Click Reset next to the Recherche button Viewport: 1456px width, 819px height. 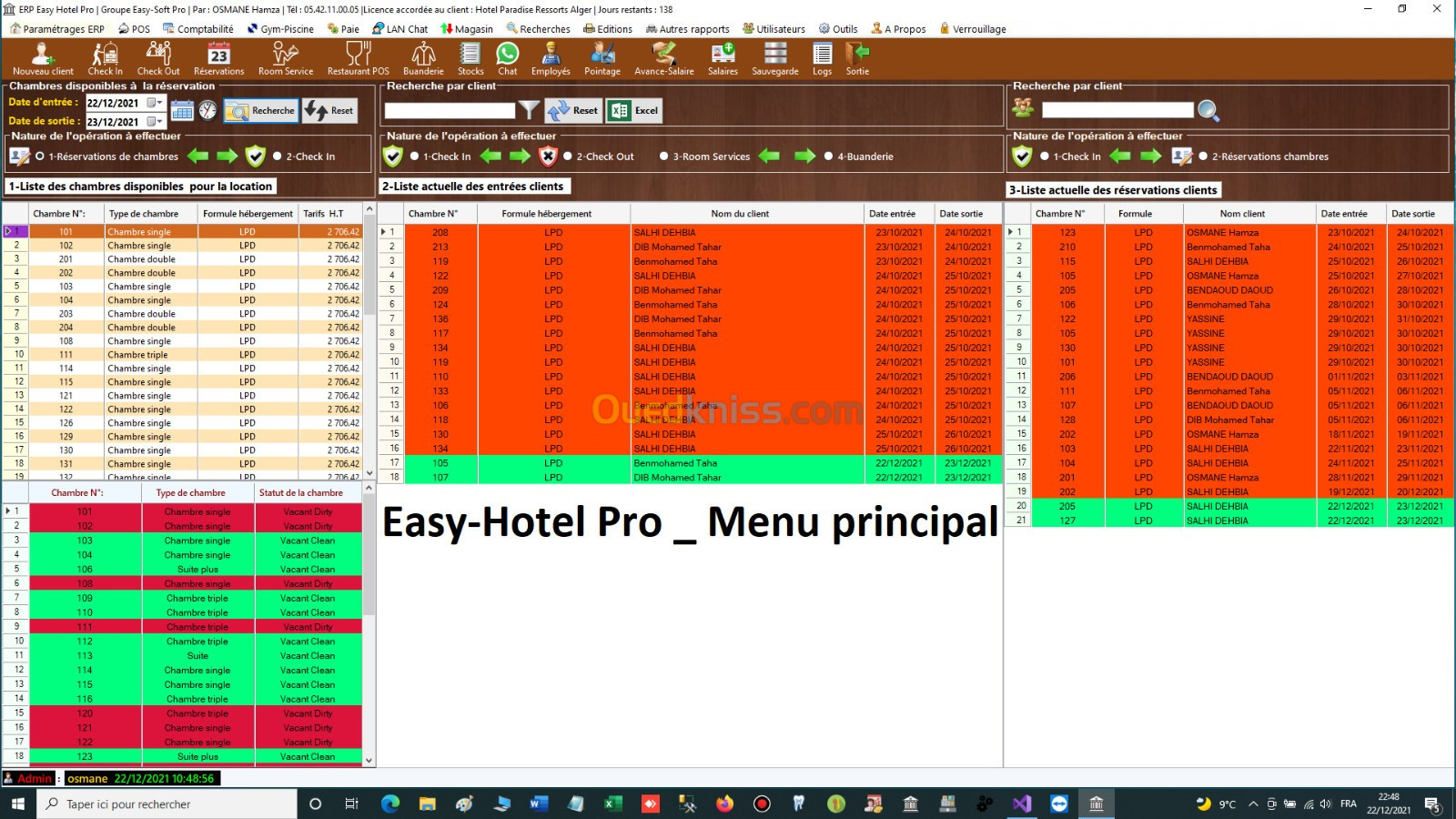330,111
